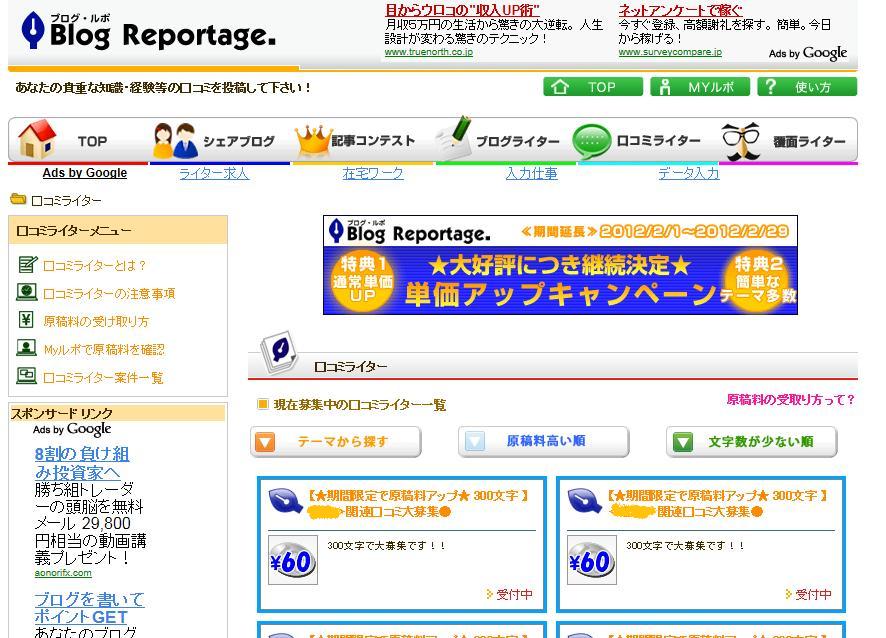Click the 単価アップキャンペーン banner
The width and height of the screenshot is (886, 638).
(560, 265)
